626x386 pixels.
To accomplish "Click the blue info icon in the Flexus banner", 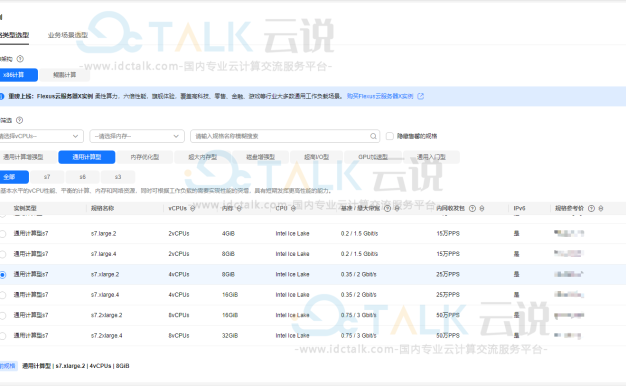I will pyautogui.click(x=2, y=96).
